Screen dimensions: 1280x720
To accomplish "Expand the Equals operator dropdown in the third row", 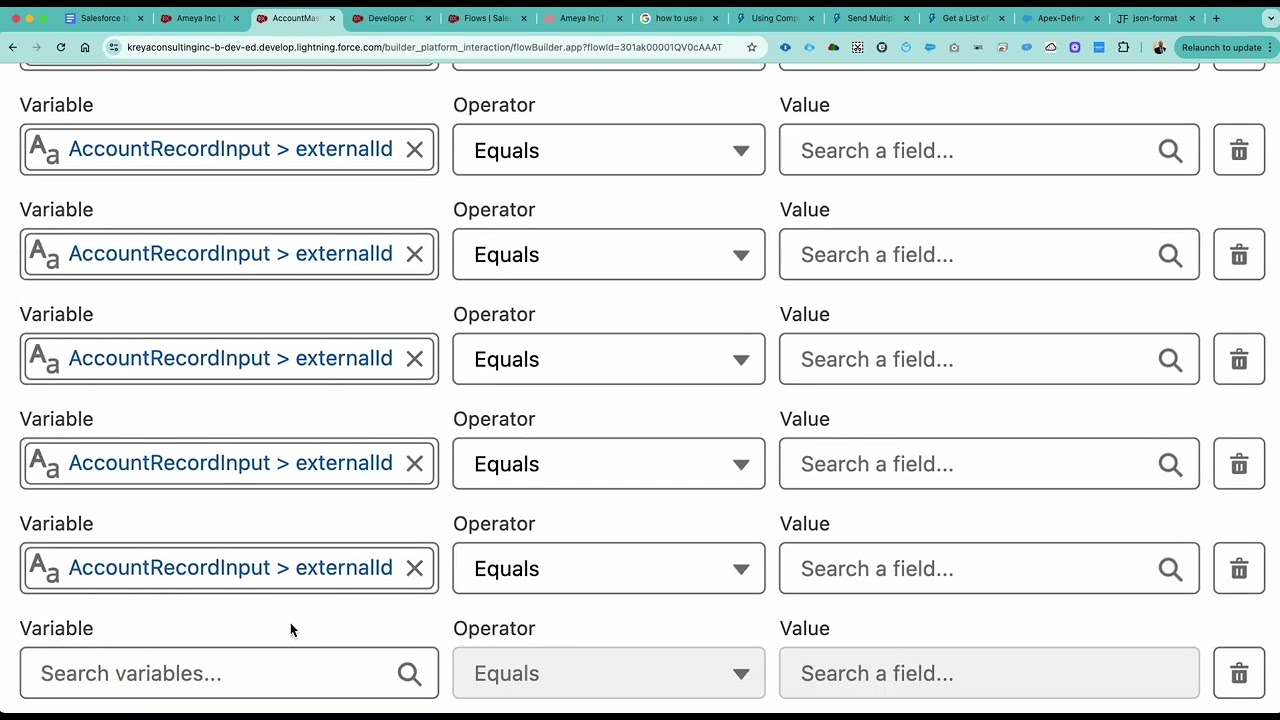I will tap(608, 359).
